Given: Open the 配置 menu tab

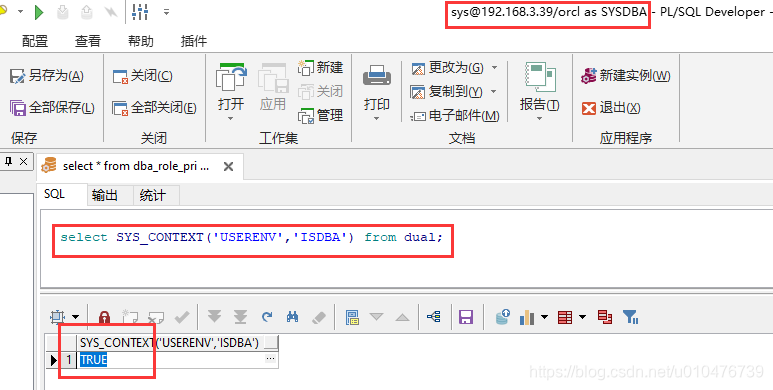Looking at the screenshot, I should (x=35, y=41).
